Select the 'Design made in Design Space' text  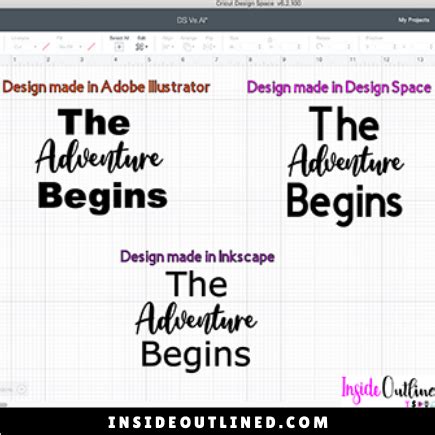click(x=339, y=88)
